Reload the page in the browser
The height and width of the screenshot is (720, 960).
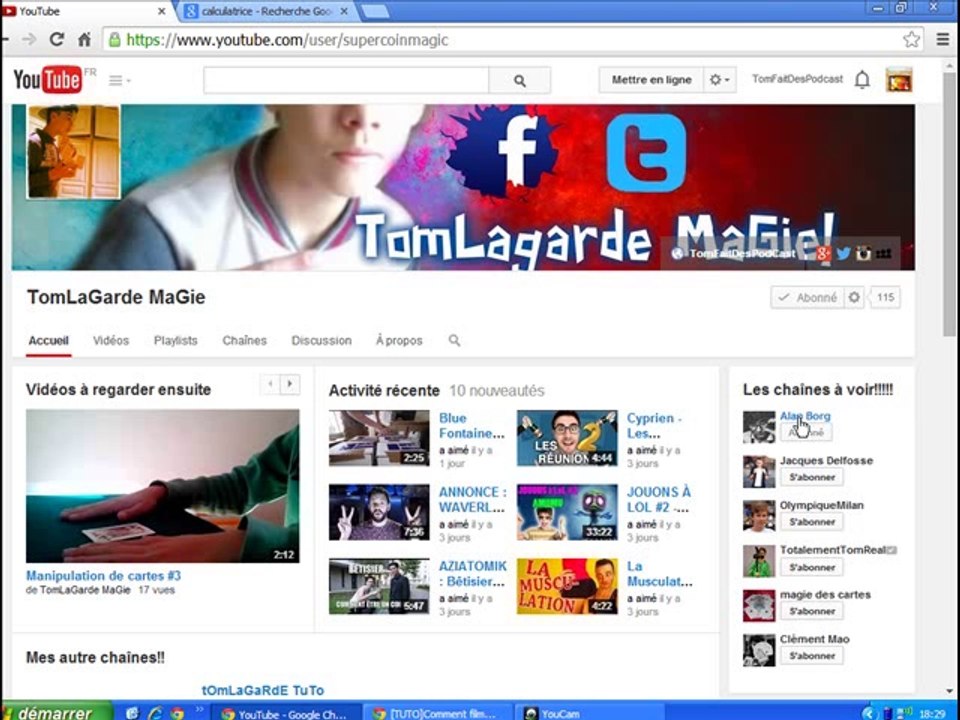[56, 40]
